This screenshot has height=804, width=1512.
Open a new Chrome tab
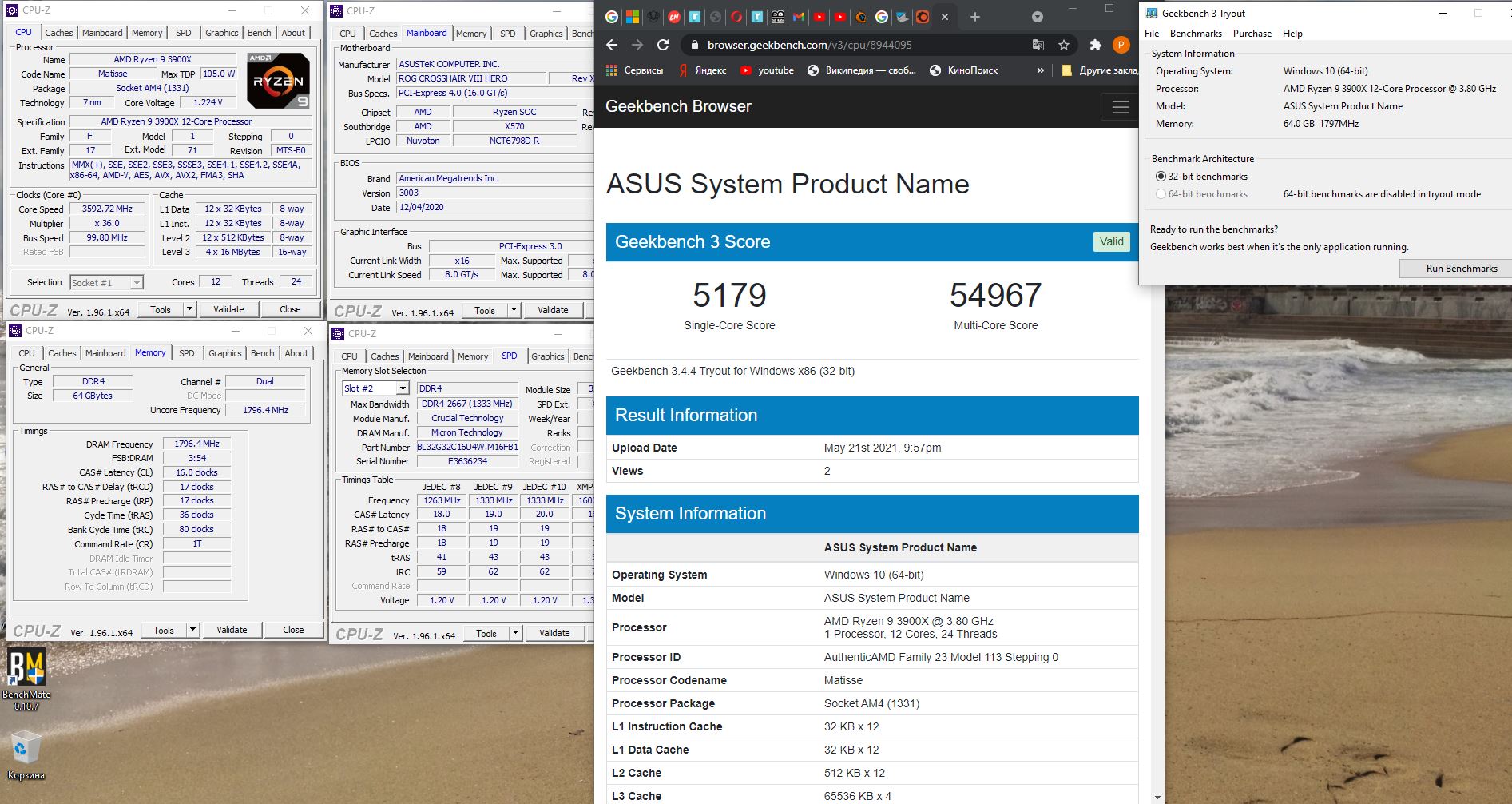pos(974,17)
